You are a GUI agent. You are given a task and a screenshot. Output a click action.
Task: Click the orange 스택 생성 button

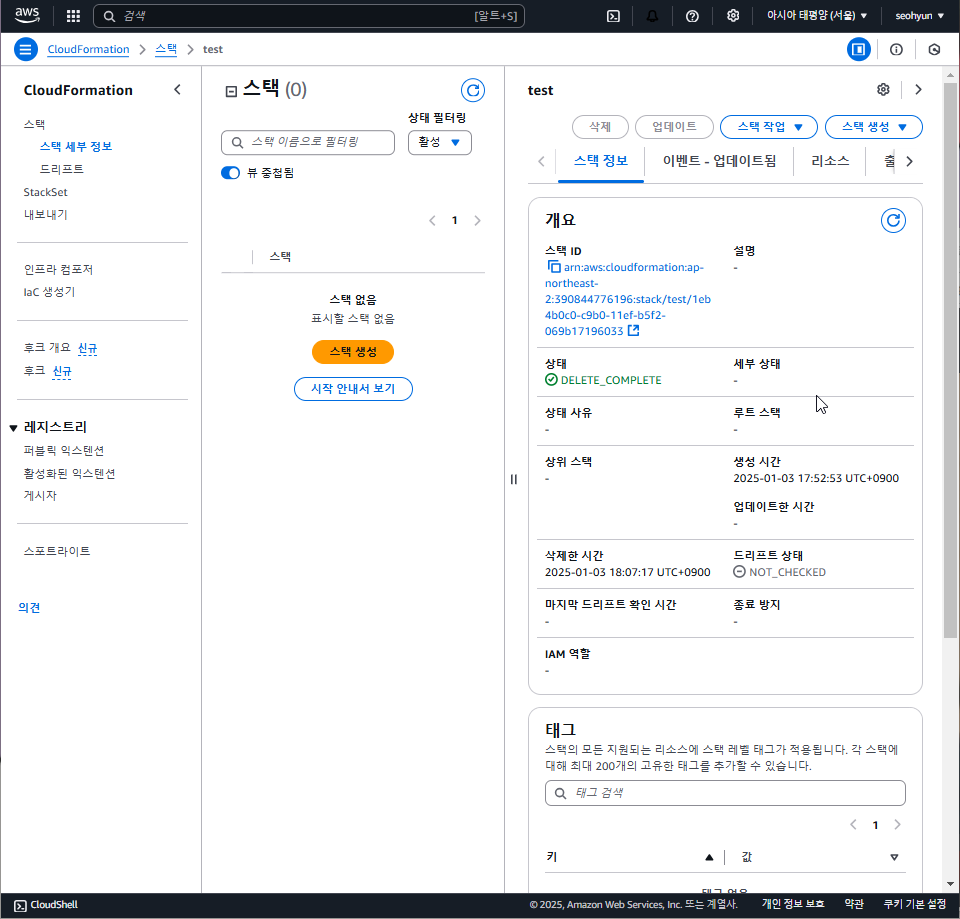tap(353, 352)
